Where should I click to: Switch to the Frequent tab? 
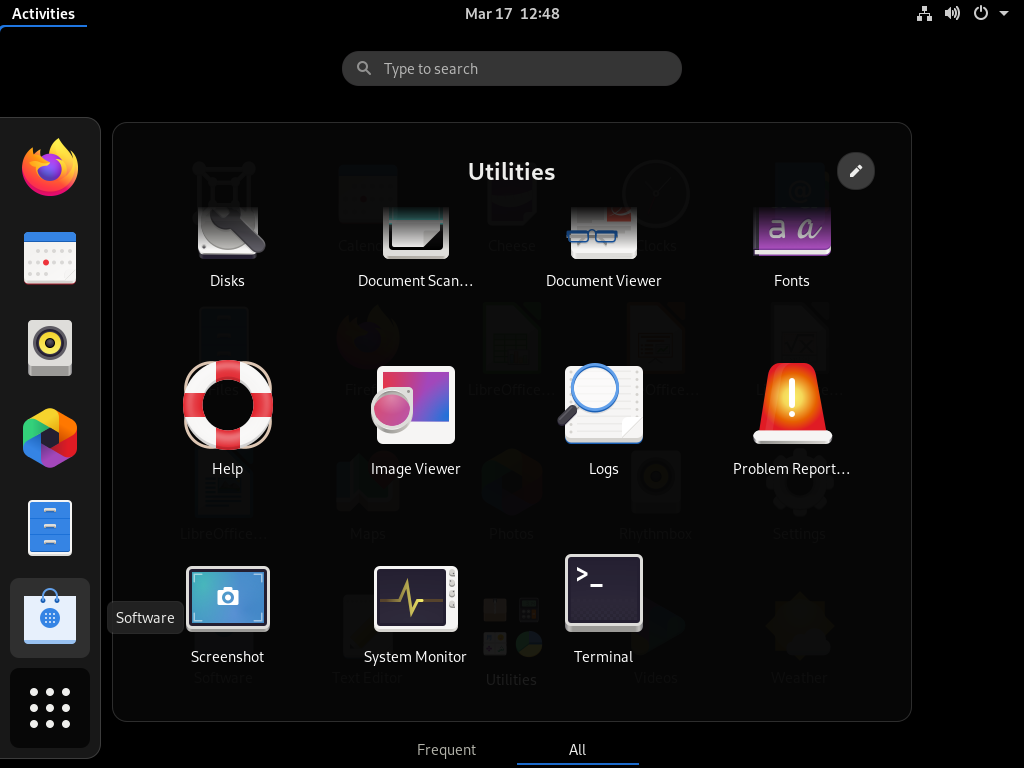click(447, 750)
